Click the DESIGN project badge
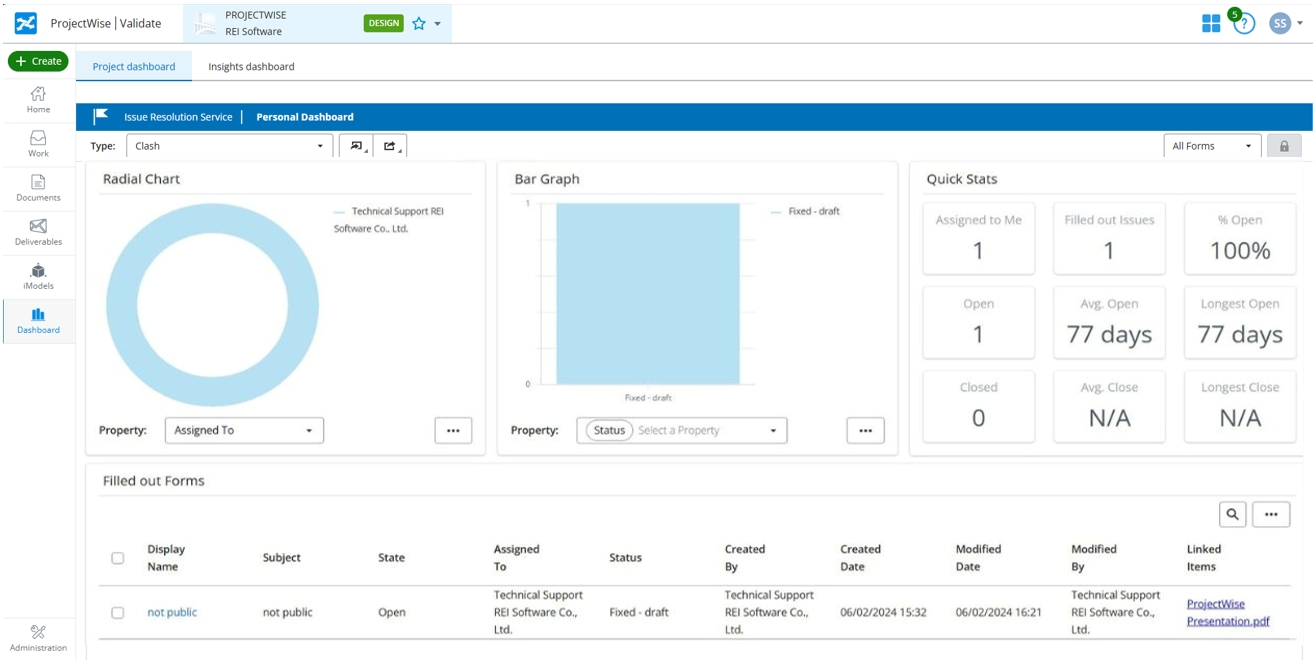Screen dimensions: 1313x661 point(384,23)
